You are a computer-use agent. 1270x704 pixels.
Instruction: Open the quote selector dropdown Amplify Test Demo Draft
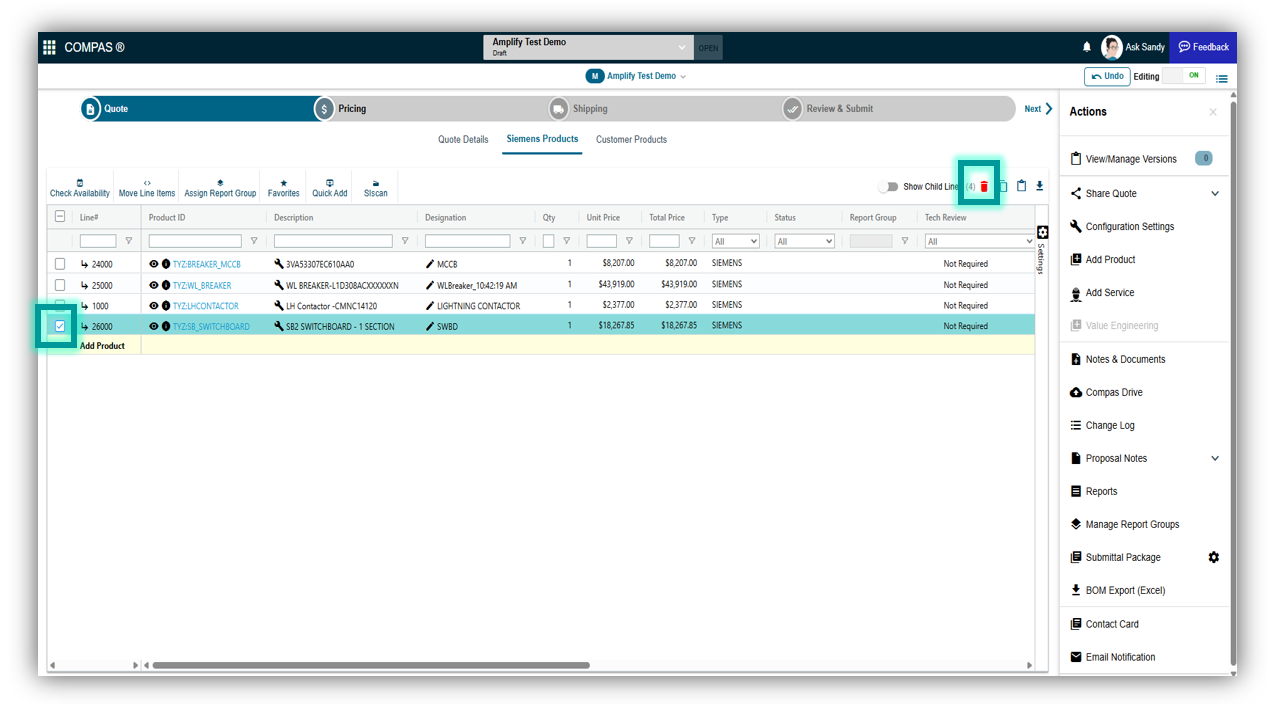(x=589, y=47)
